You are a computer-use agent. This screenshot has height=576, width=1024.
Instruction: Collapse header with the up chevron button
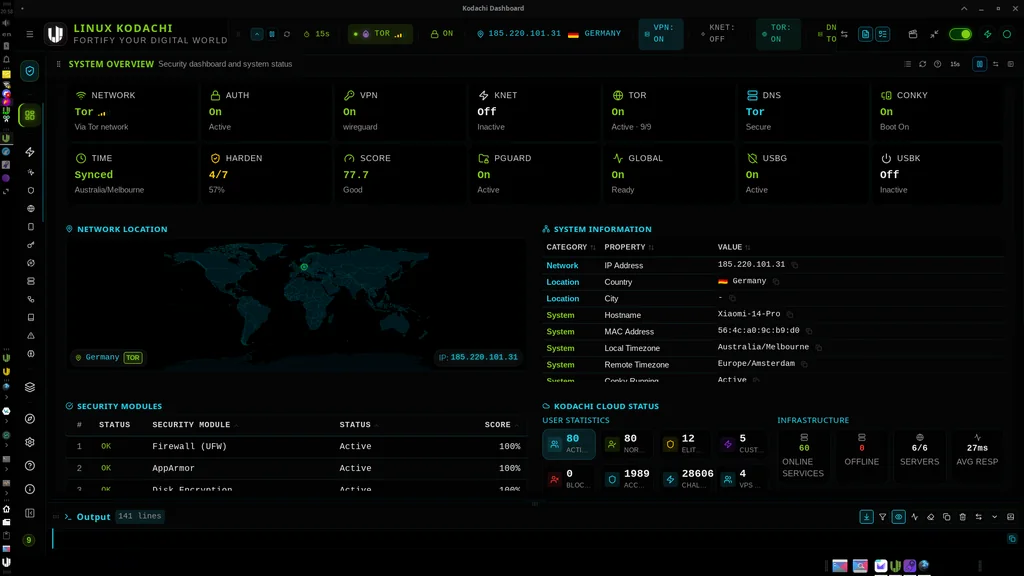257,34
